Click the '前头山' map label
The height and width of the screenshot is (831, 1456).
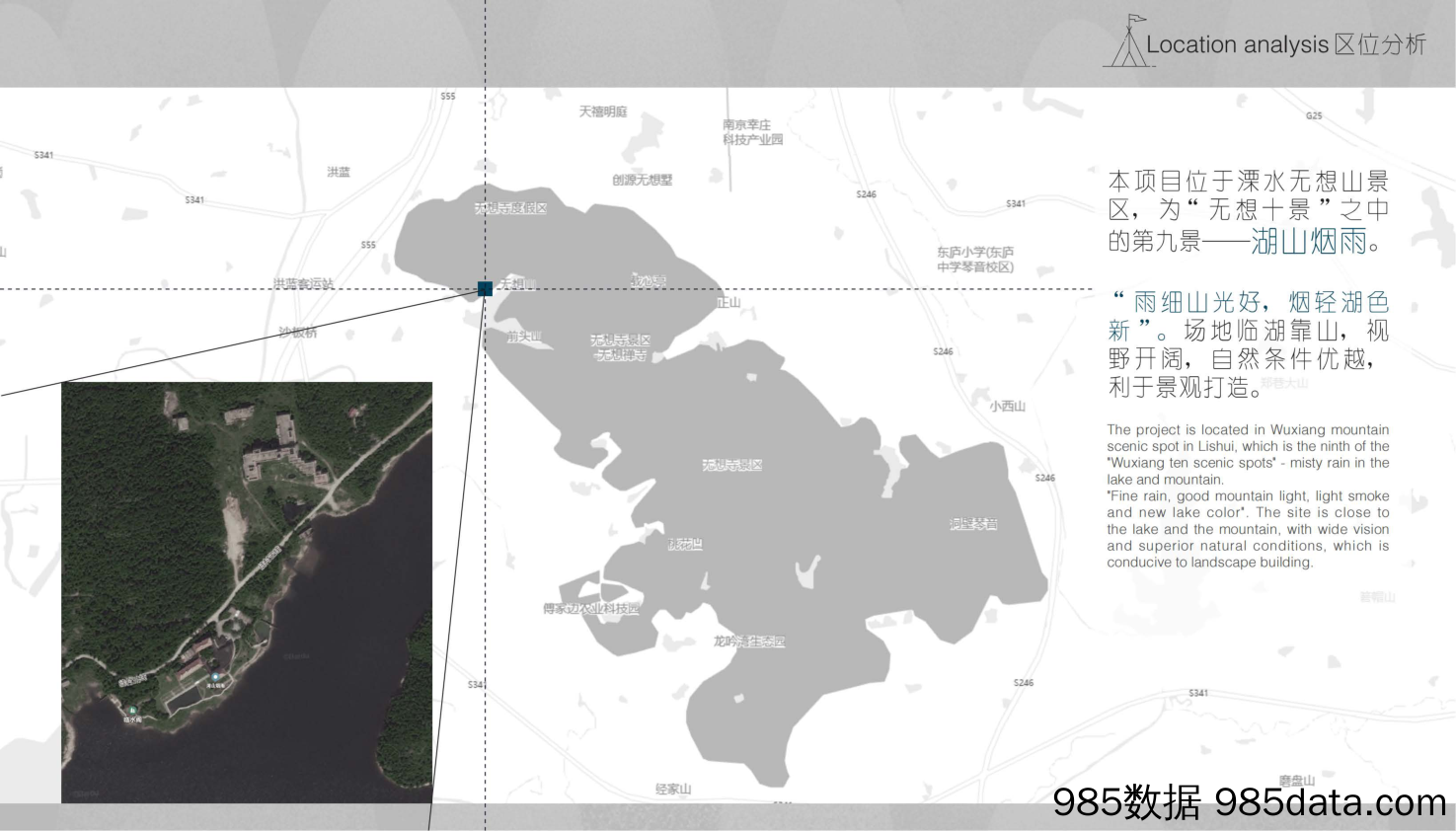[524, 337]
